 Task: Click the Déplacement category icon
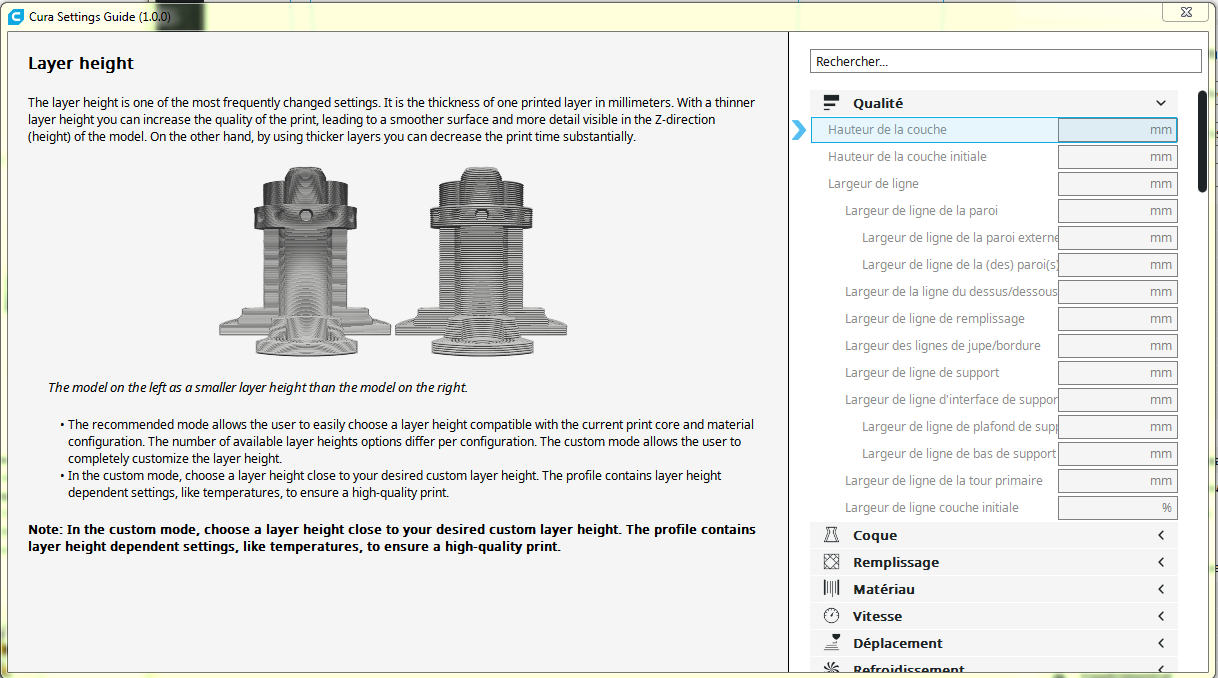click(x=831, y=643)
